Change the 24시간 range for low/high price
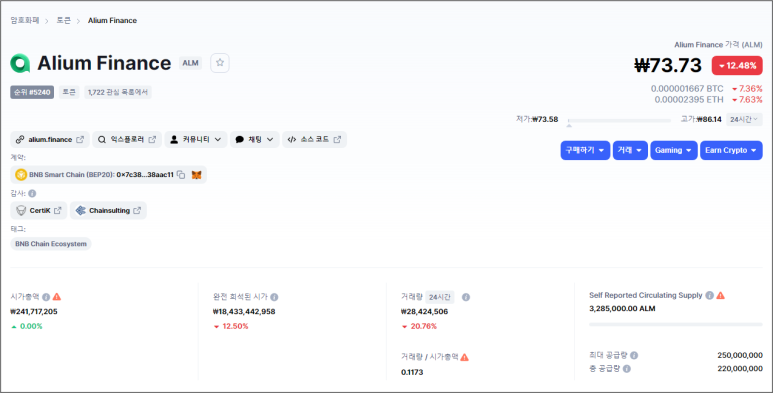The width and height of the screenshot is (773, 393). coord(744,119)
